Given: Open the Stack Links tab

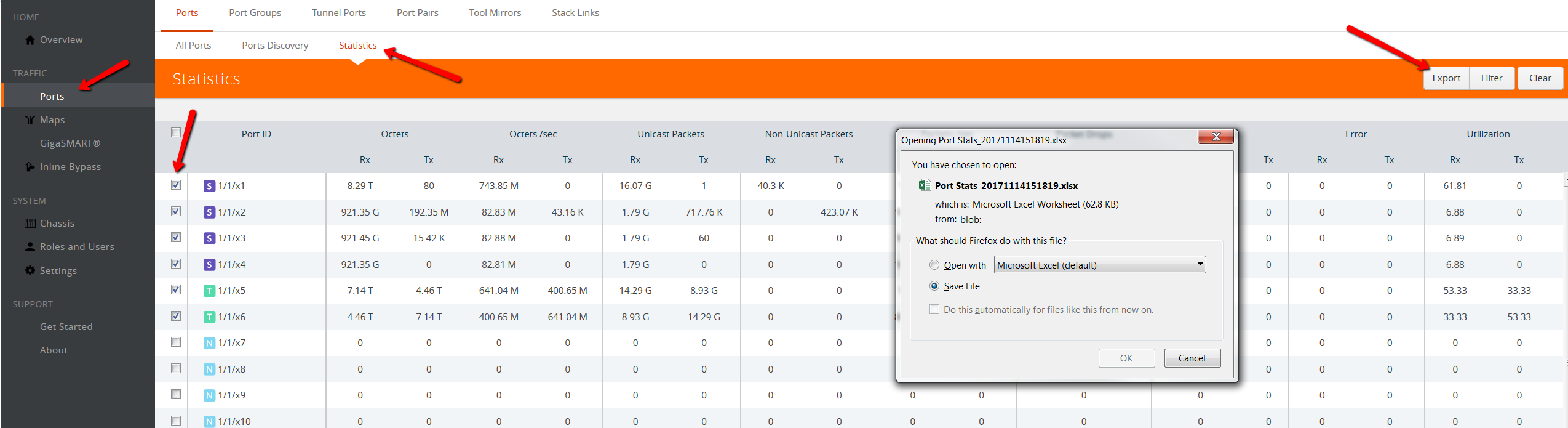Looking at the screenshot, I should pos(575,13).
